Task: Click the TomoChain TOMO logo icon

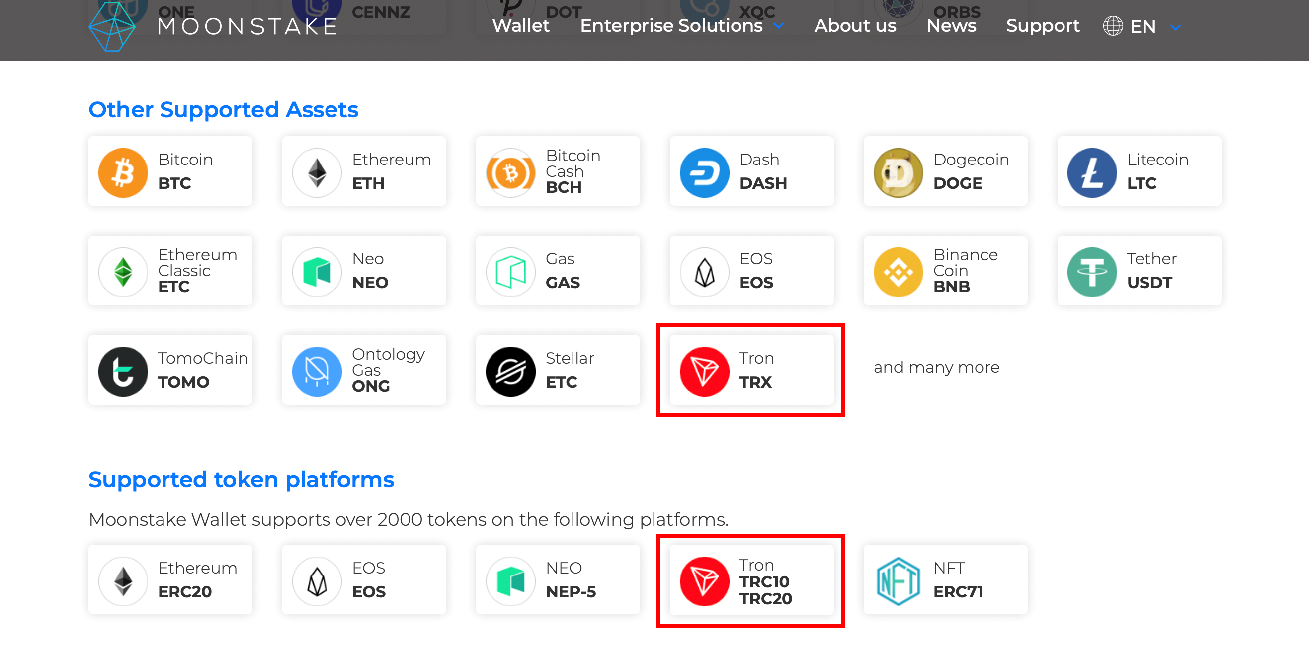Action: [x=123, y=371]
